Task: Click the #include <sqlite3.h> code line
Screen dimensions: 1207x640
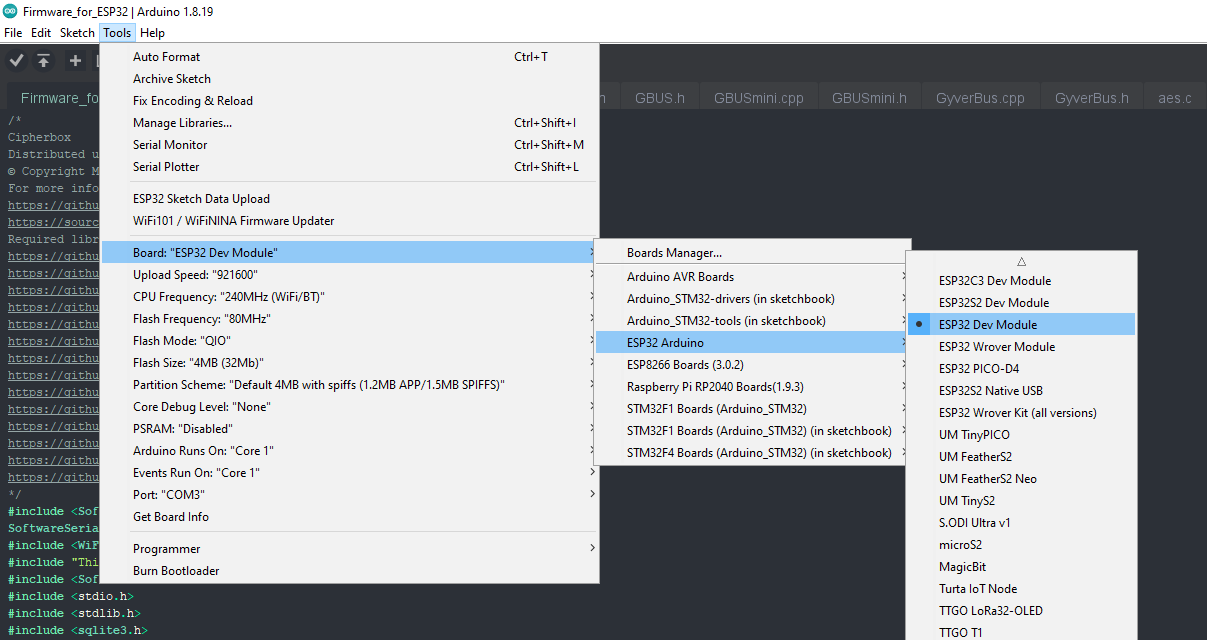Action: point(77,630)
